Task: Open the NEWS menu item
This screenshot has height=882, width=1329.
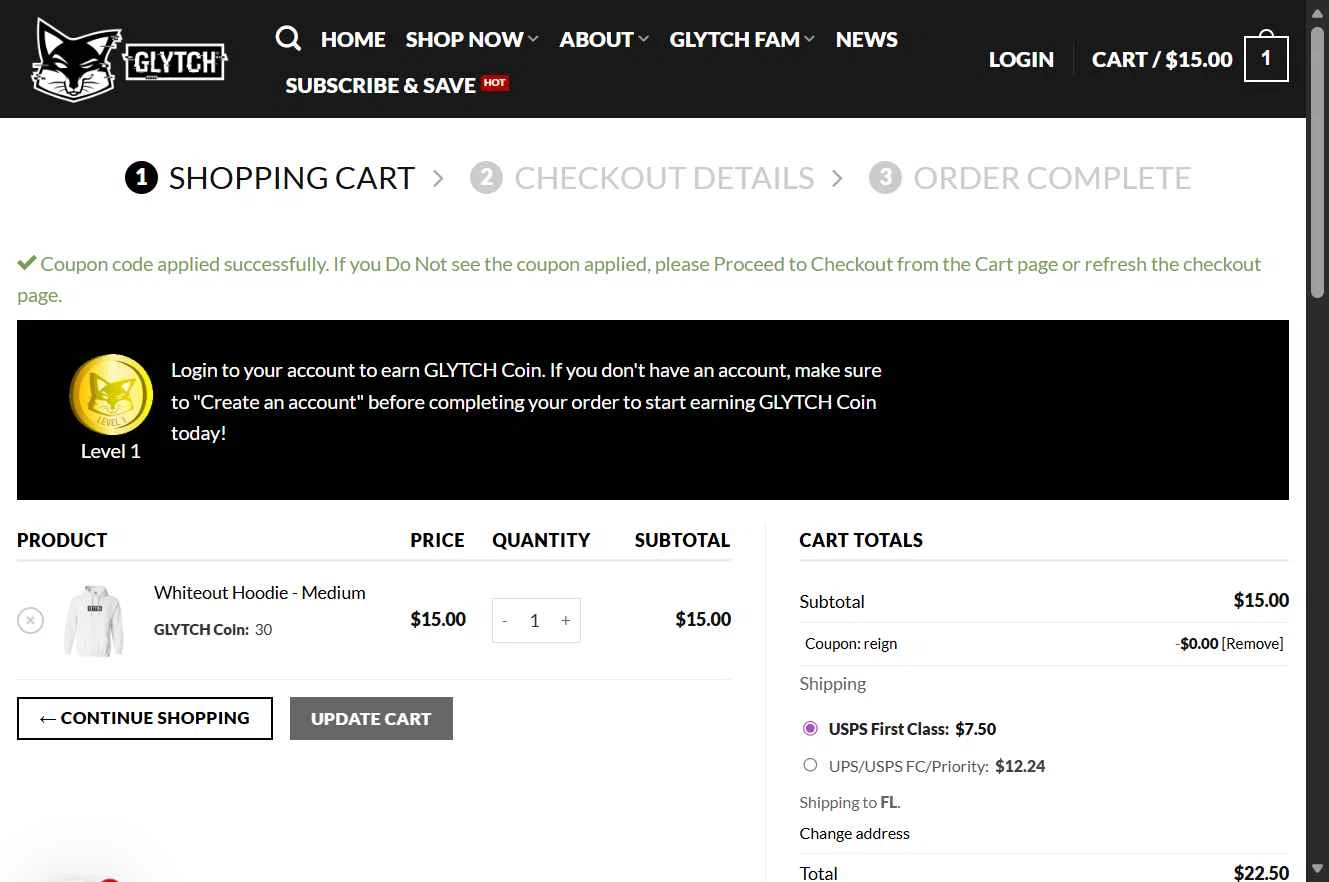Action: (867, 40)
